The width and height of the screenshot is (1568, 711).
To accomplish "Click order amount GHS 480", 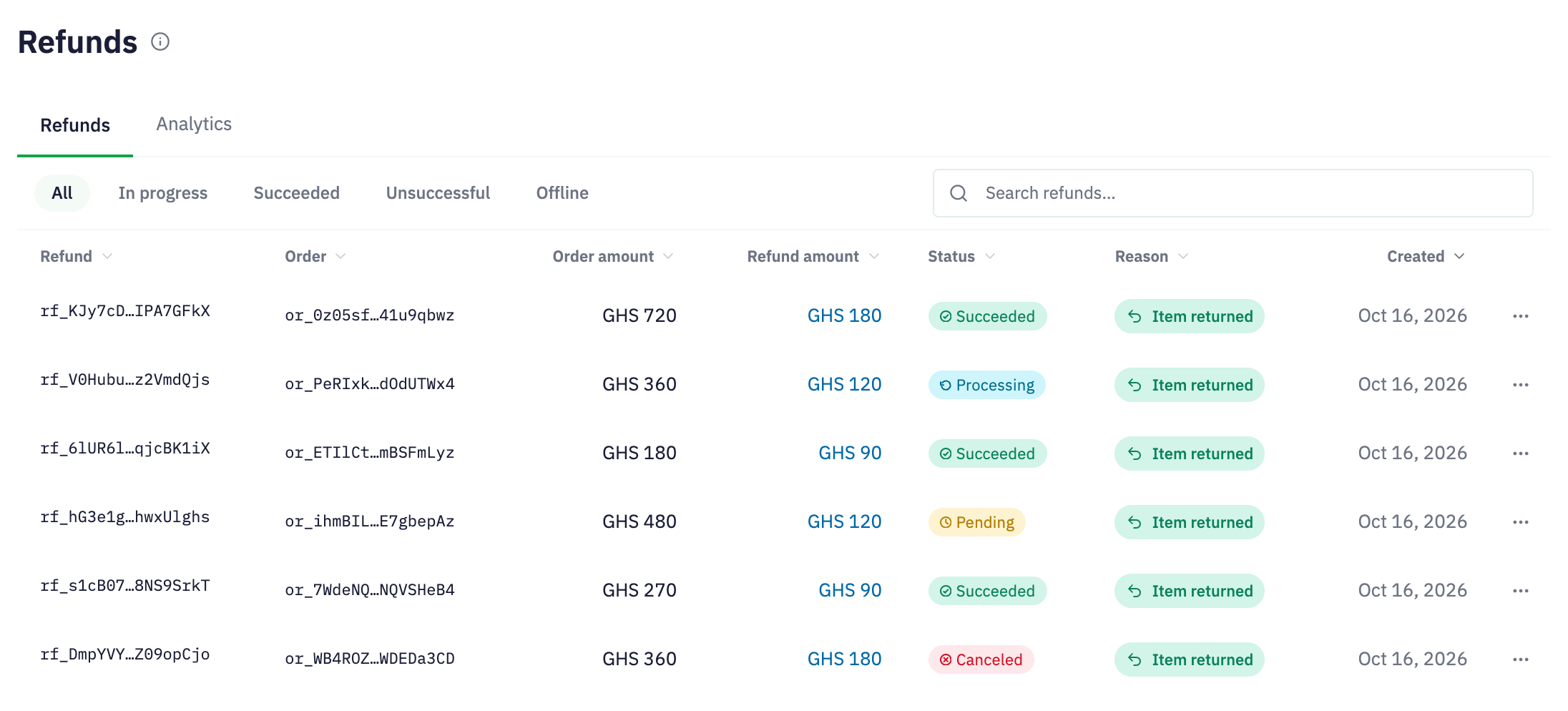I will (x=640, y=521).
